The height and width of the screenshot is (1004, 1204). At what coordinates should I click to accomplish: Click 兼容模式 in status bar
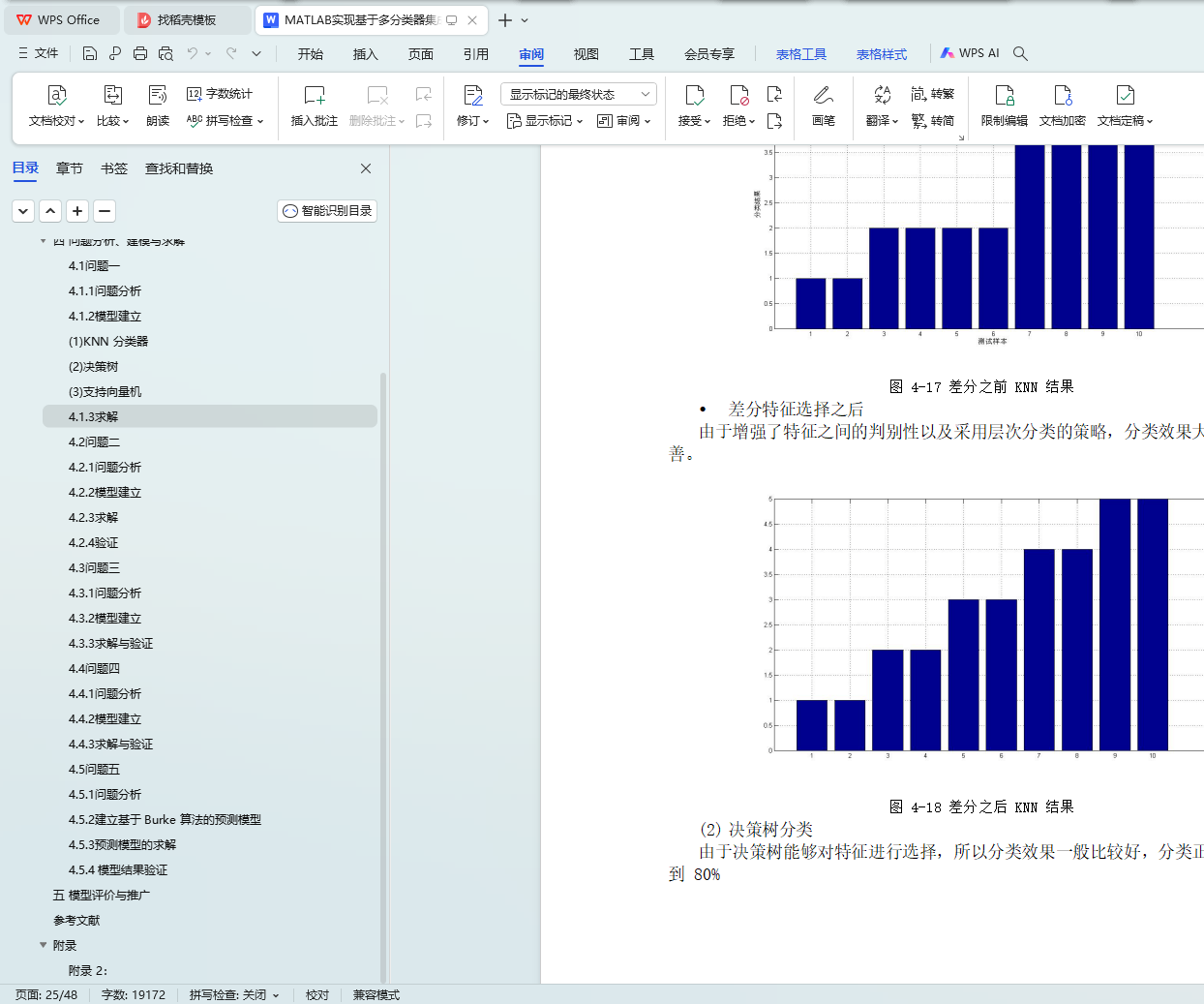click(376, 994)
